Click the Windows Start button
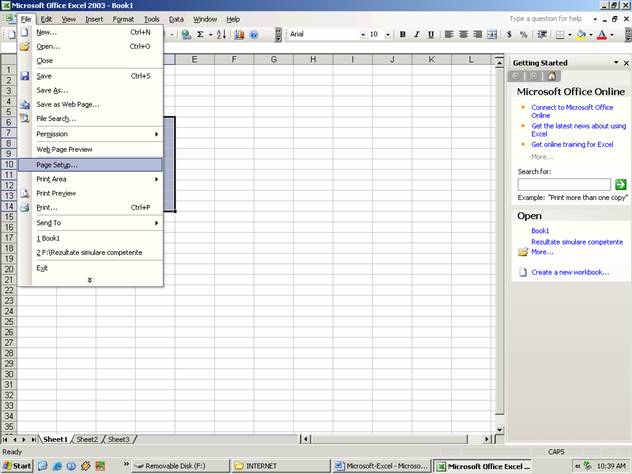Viewport: 632px width, 474px height. coord(17,466)
